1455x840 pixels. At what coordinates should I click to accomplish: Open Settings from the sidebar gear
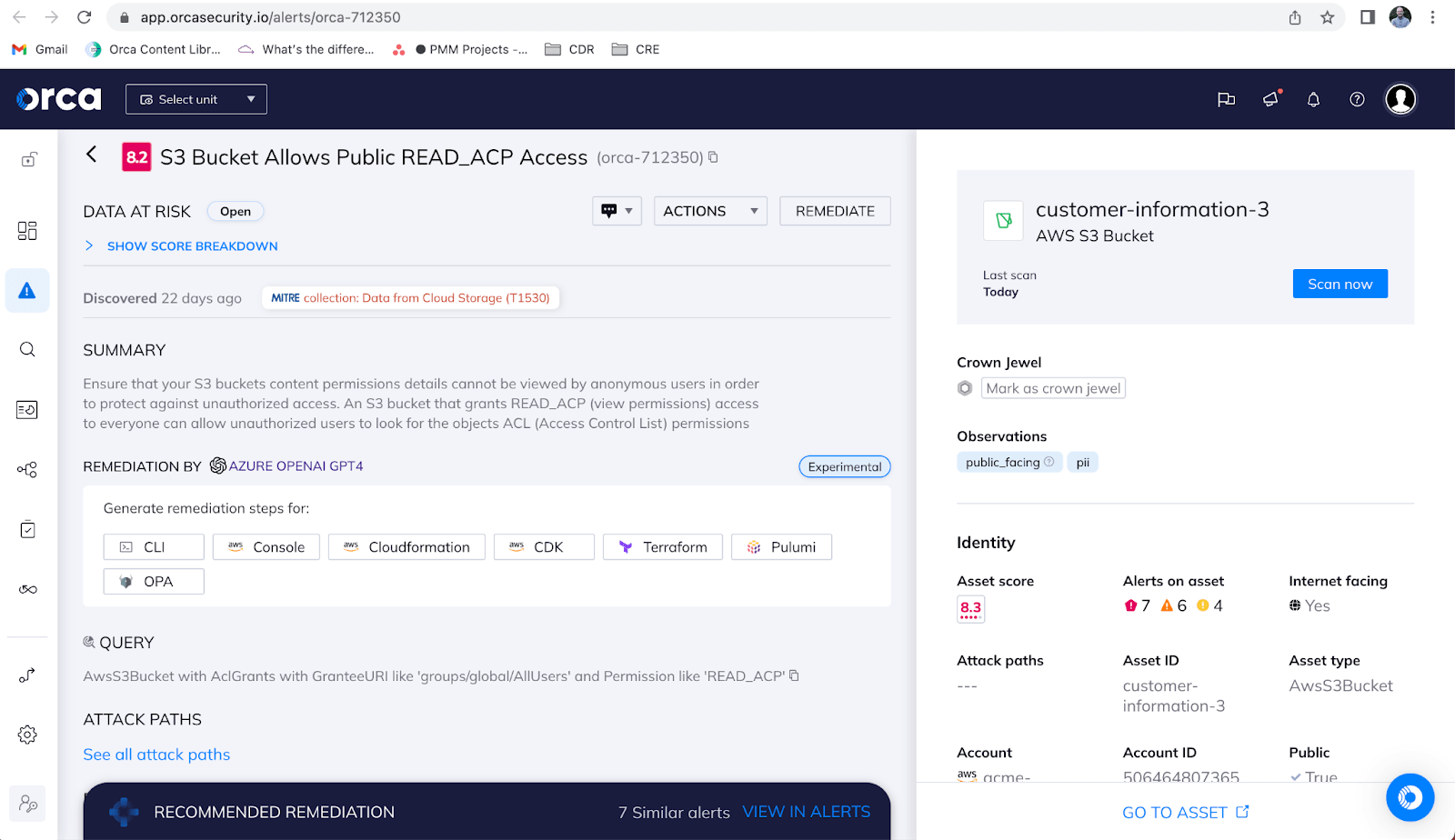[26, 735]
